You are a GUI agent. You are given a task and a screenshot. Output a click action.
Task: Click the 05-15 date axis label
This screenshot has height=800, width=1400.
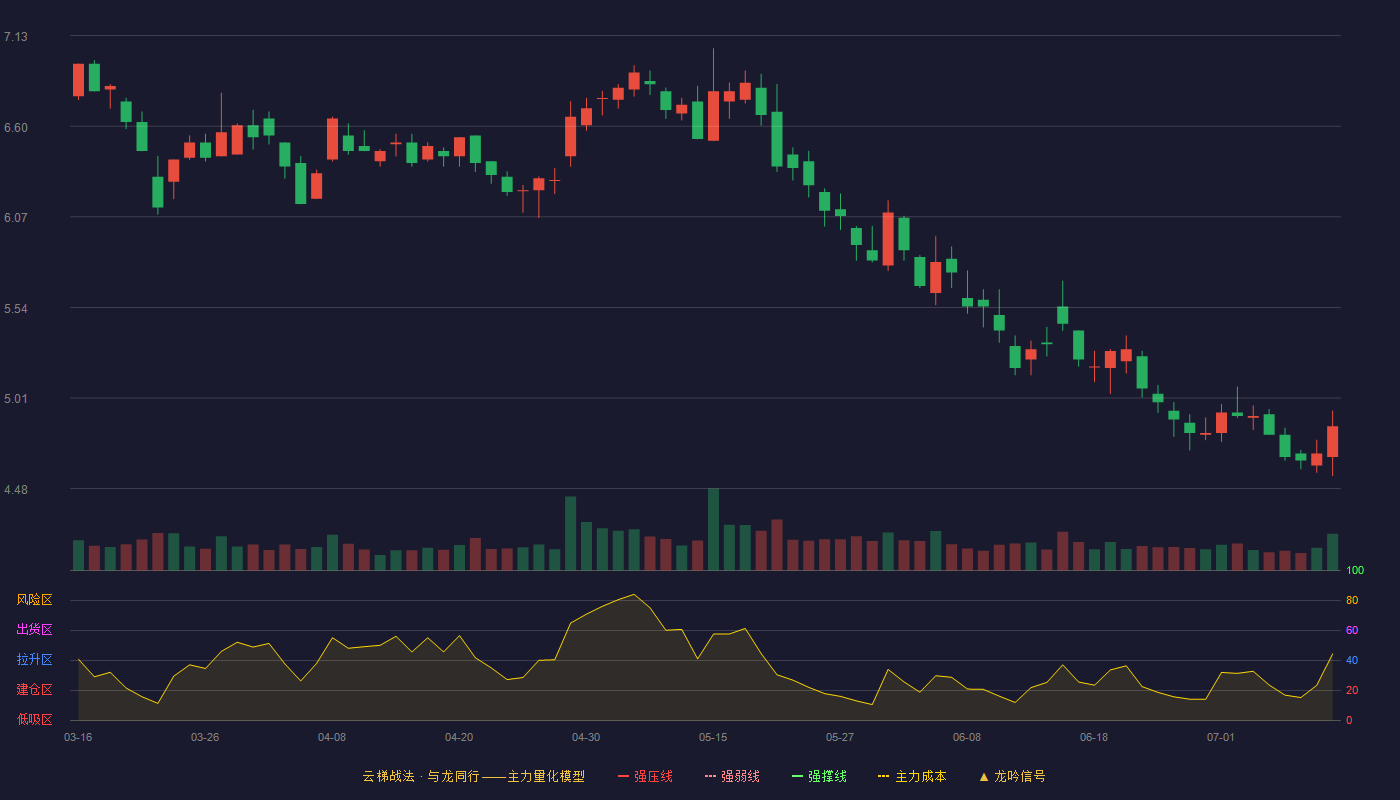713,737
